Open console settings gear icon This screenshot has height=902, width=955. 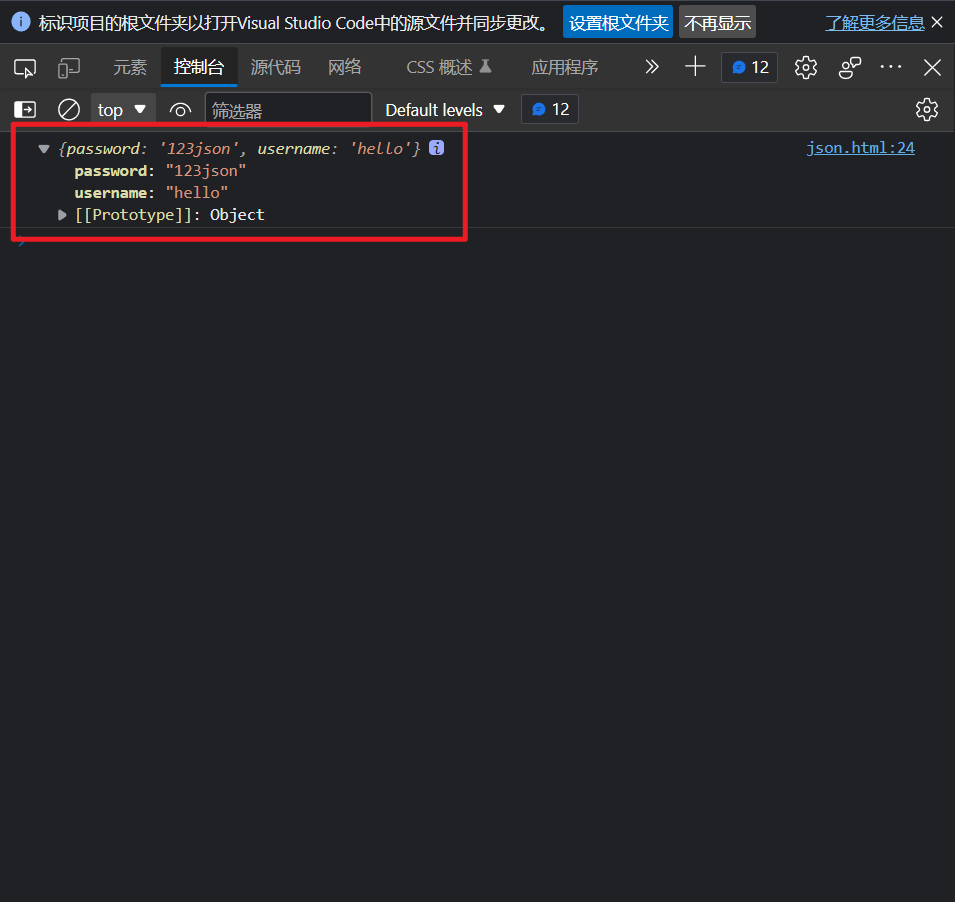point(927,110)
